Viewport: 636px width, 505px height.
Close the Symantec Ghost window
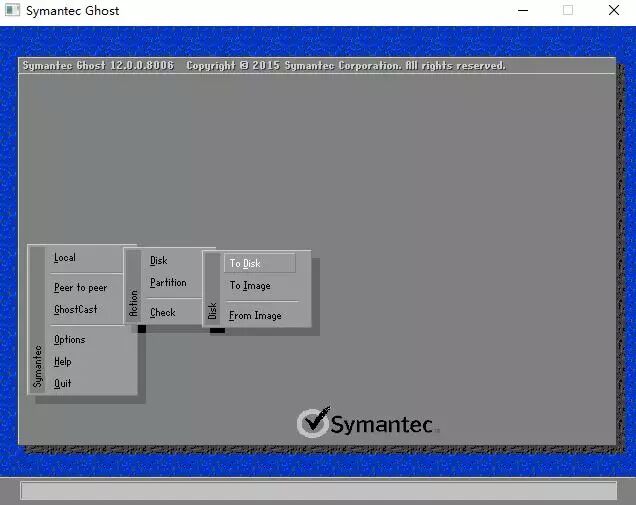click(x=614, y=10)
